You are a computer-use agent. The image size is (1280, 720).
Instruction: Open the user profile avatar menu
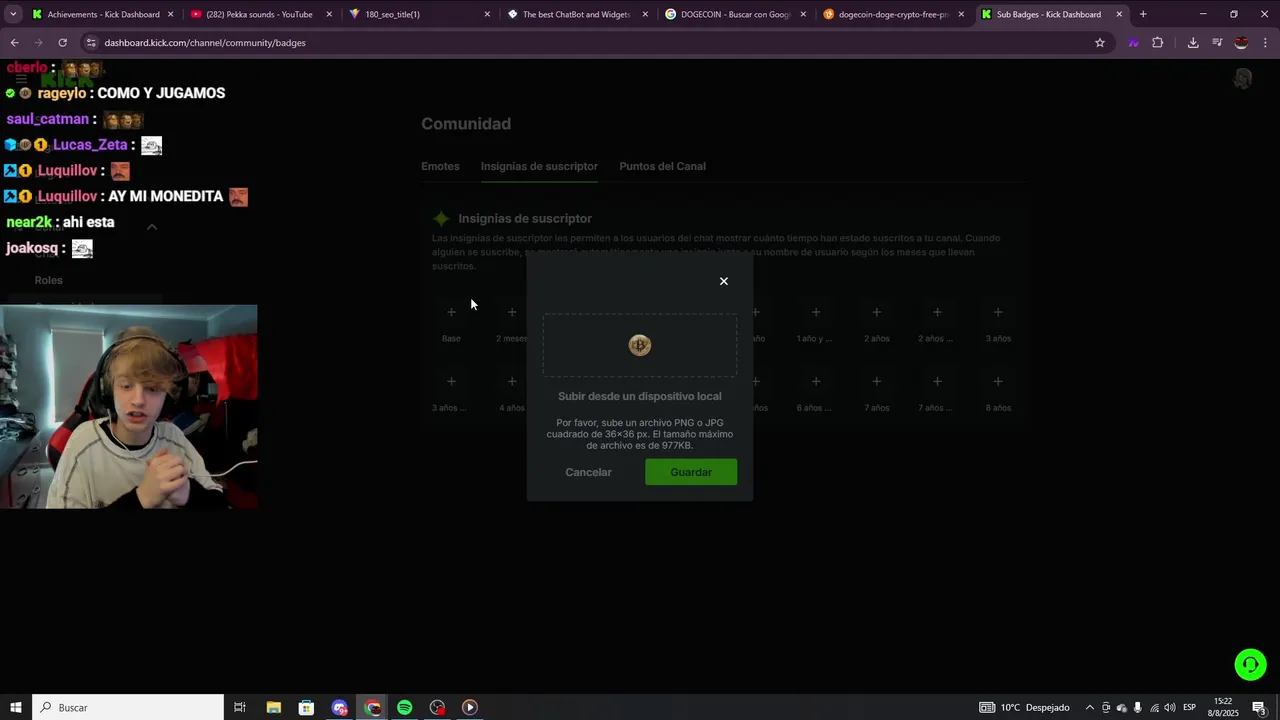(1243, 79)
